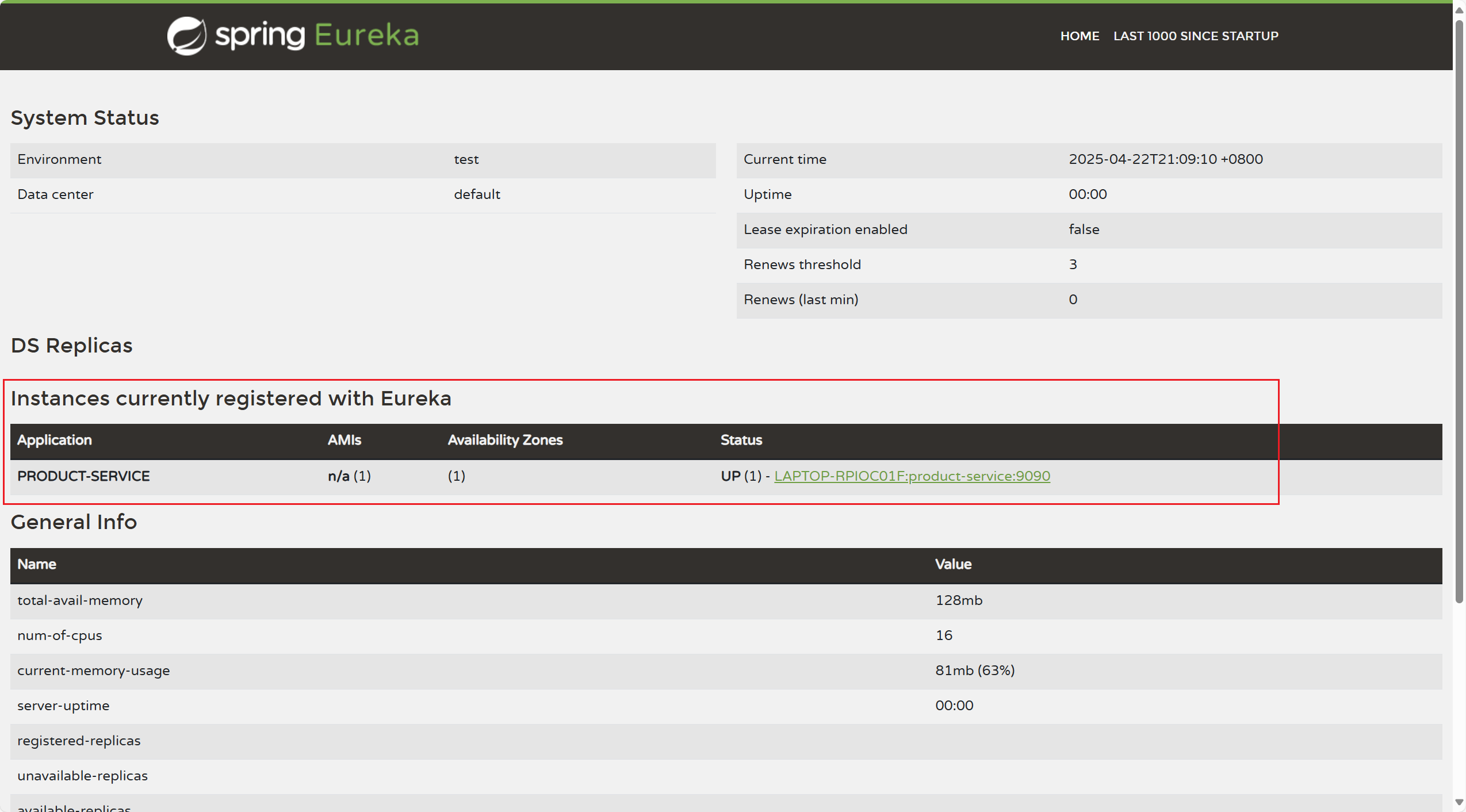Click the System Status heading
The width and height of the screenshot is (1466, 812).
pyautogui.click(x=85, y=118)
